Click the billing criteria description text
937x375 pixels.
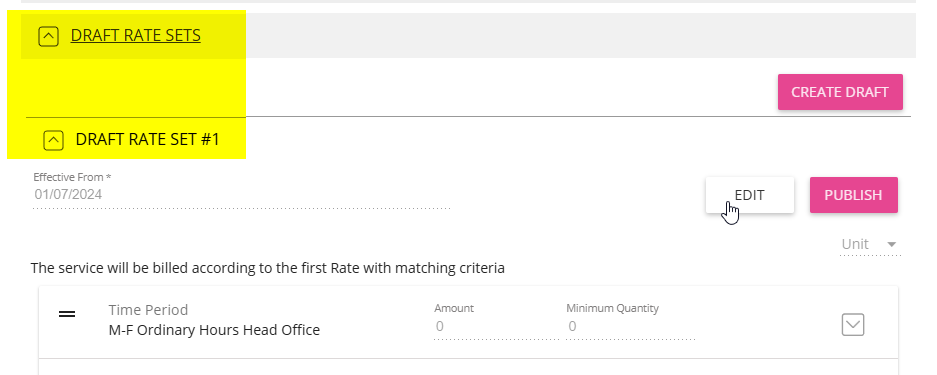tap(268, 268)
